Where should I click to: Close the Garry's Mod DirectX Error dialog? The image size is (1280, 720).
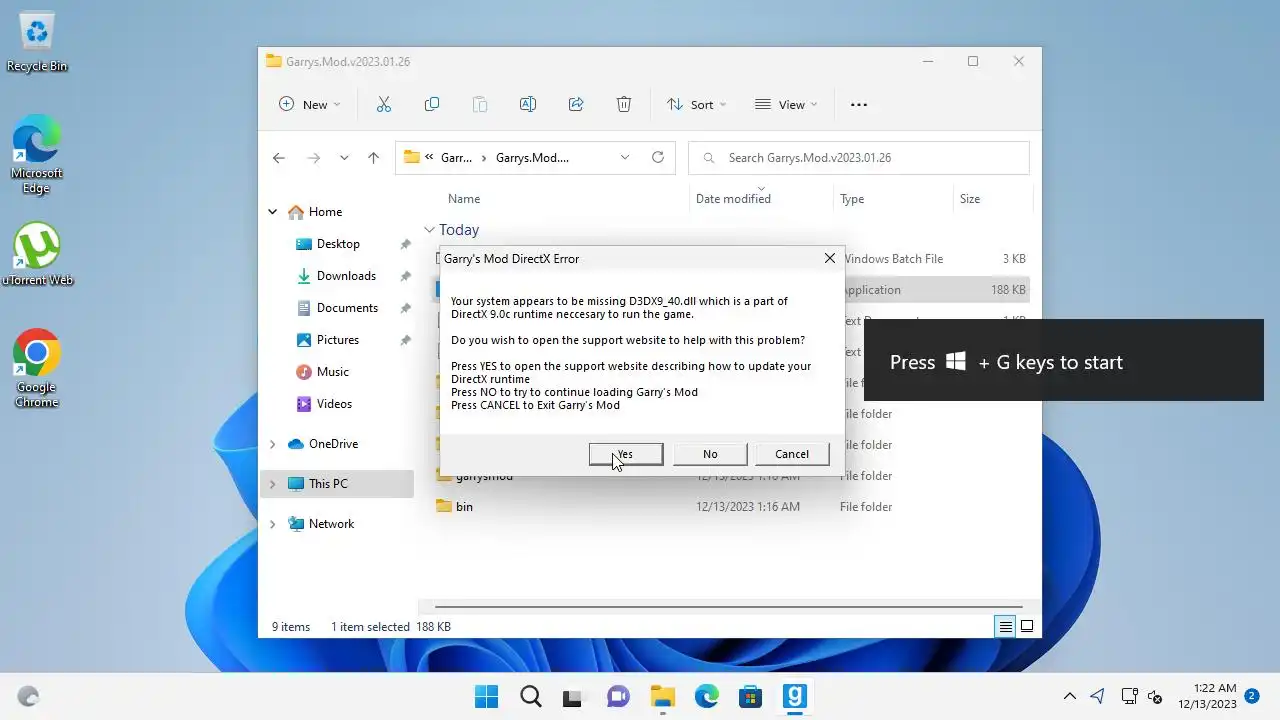(x=829, y=258)
